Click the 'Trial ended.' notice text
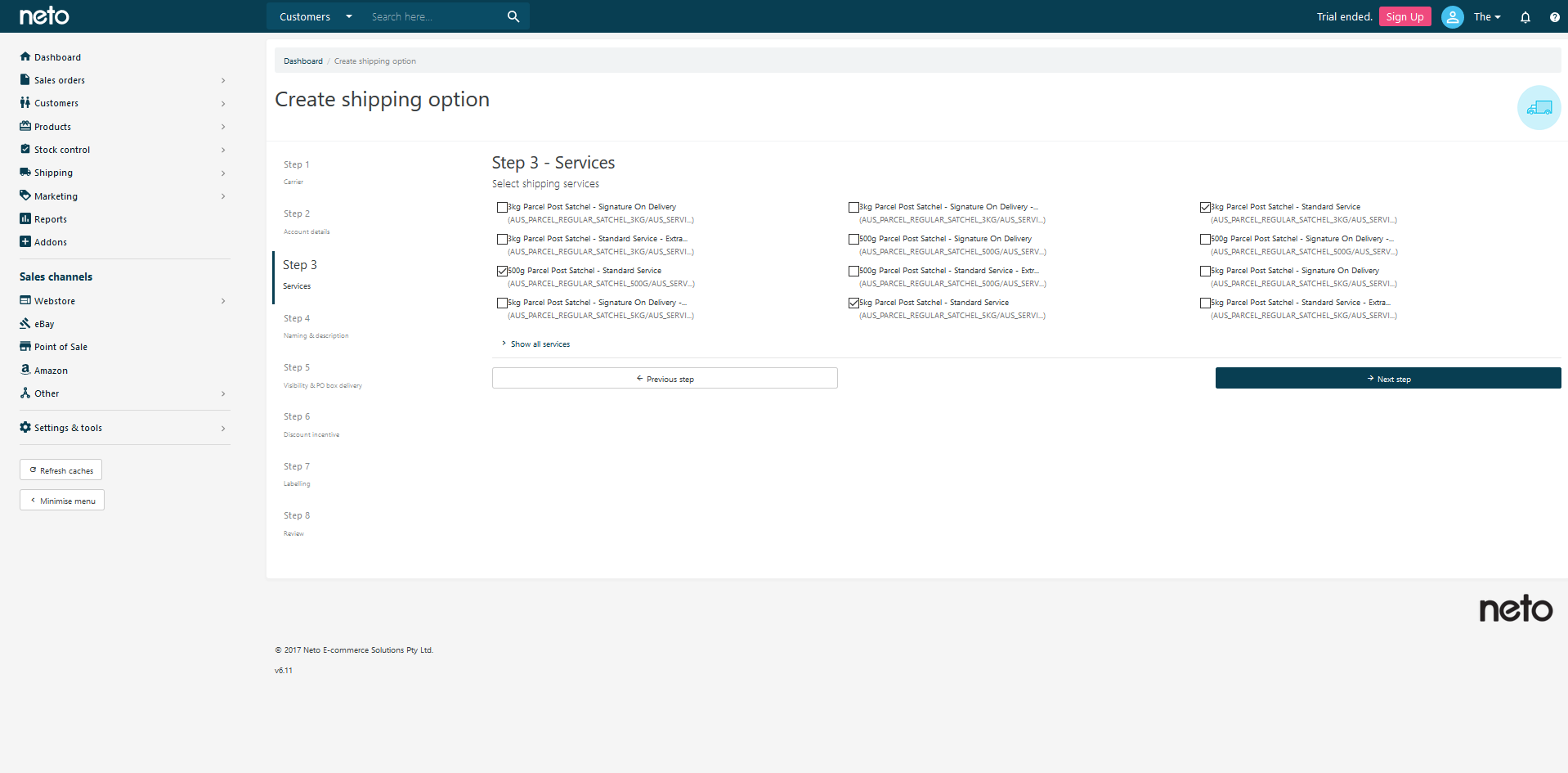Viewport: 1568px width, 773px height. (x=1345, y=16)
